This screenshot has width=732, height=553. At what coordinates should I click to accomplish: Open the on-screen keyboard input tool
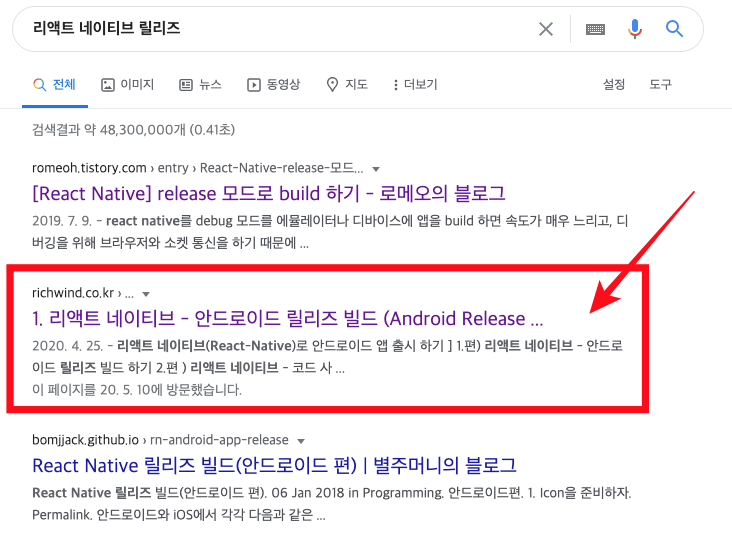coord(595,29)
